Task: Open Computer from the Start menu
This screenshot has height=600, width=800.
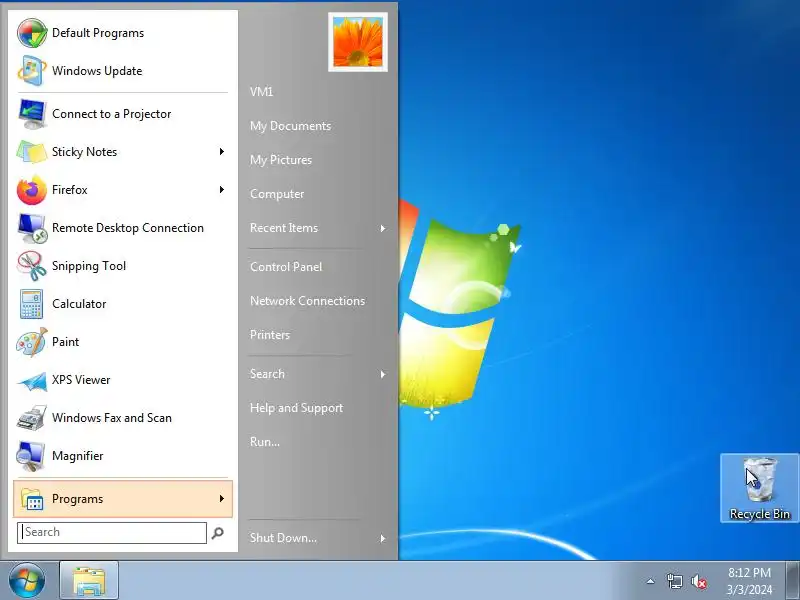Action: [277, 194]
